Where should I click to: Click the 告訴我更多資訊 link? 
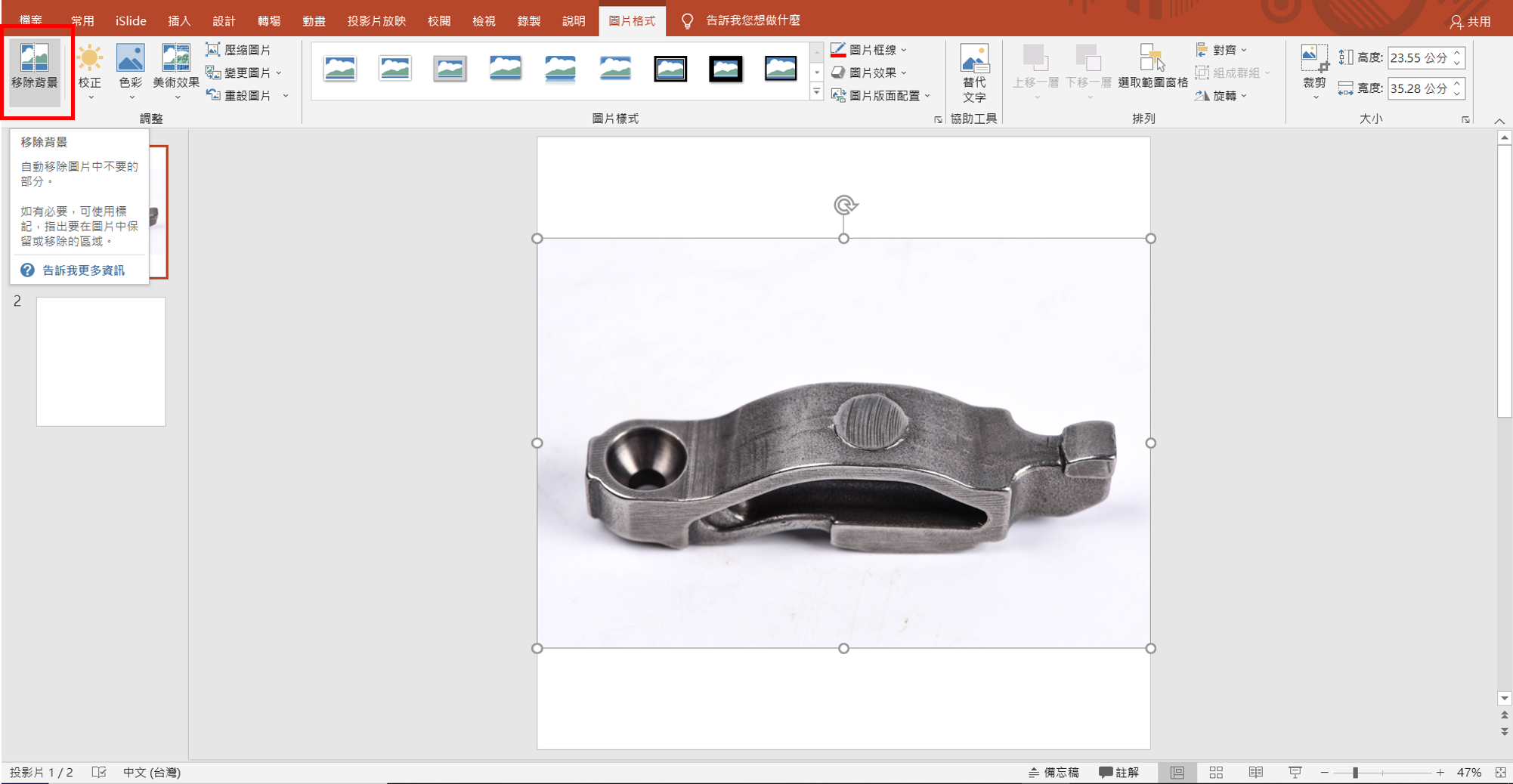click(x=83, y=270)
